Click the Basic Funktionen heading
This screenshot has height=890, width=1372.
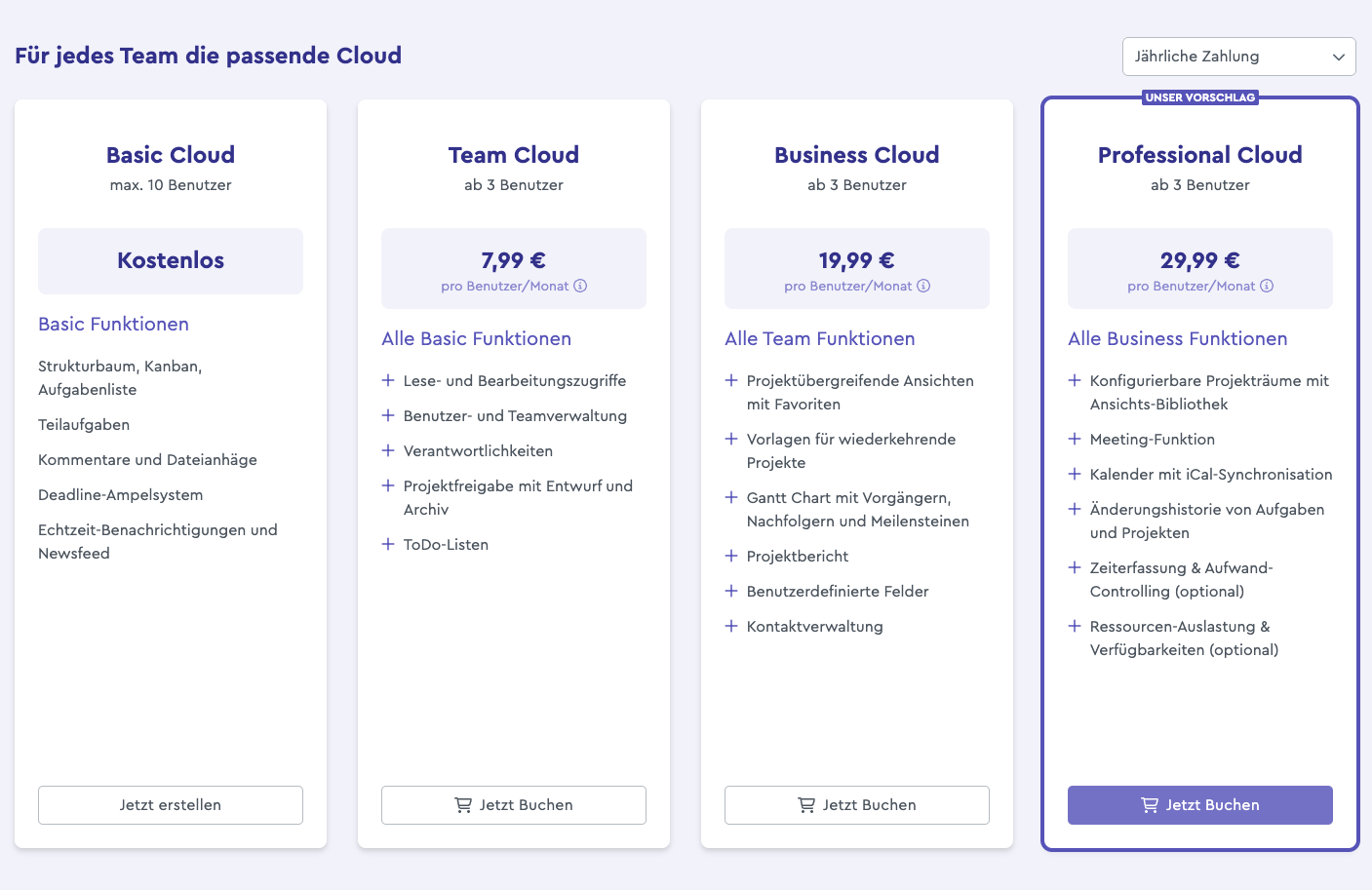[113, 325]
